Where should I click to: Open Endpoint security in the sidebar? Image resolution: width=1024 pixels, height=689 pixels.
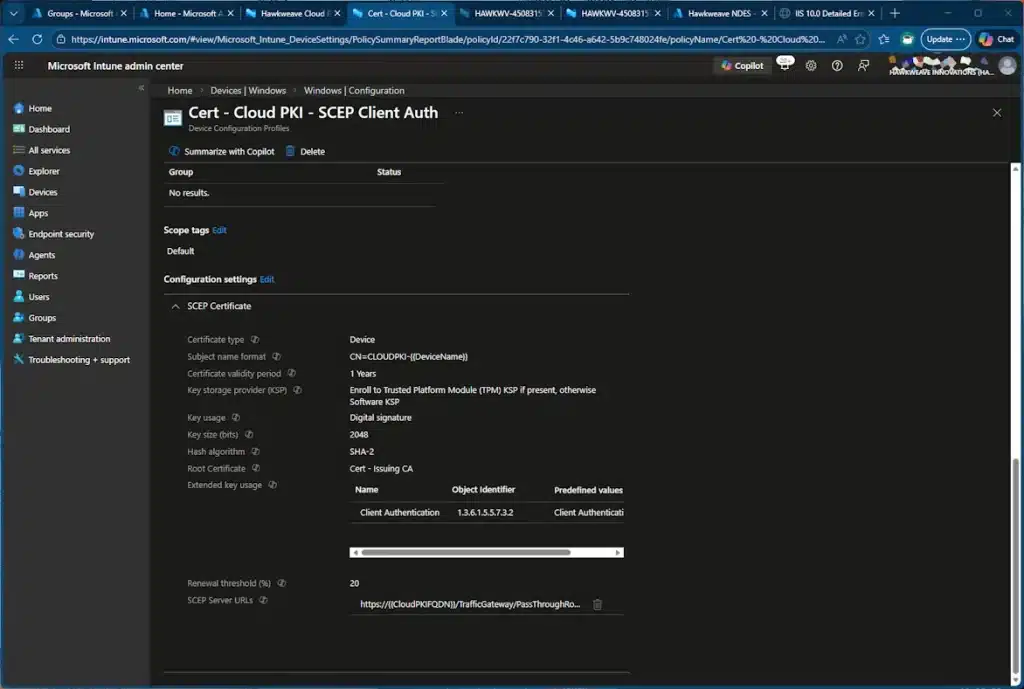(61, 234)
